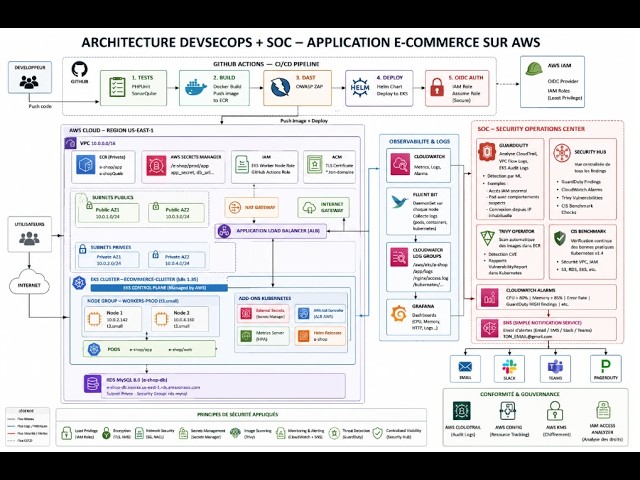Select the Helm deploy wheel icon
This screenshot has height=480, width=640.
(360, 87)
